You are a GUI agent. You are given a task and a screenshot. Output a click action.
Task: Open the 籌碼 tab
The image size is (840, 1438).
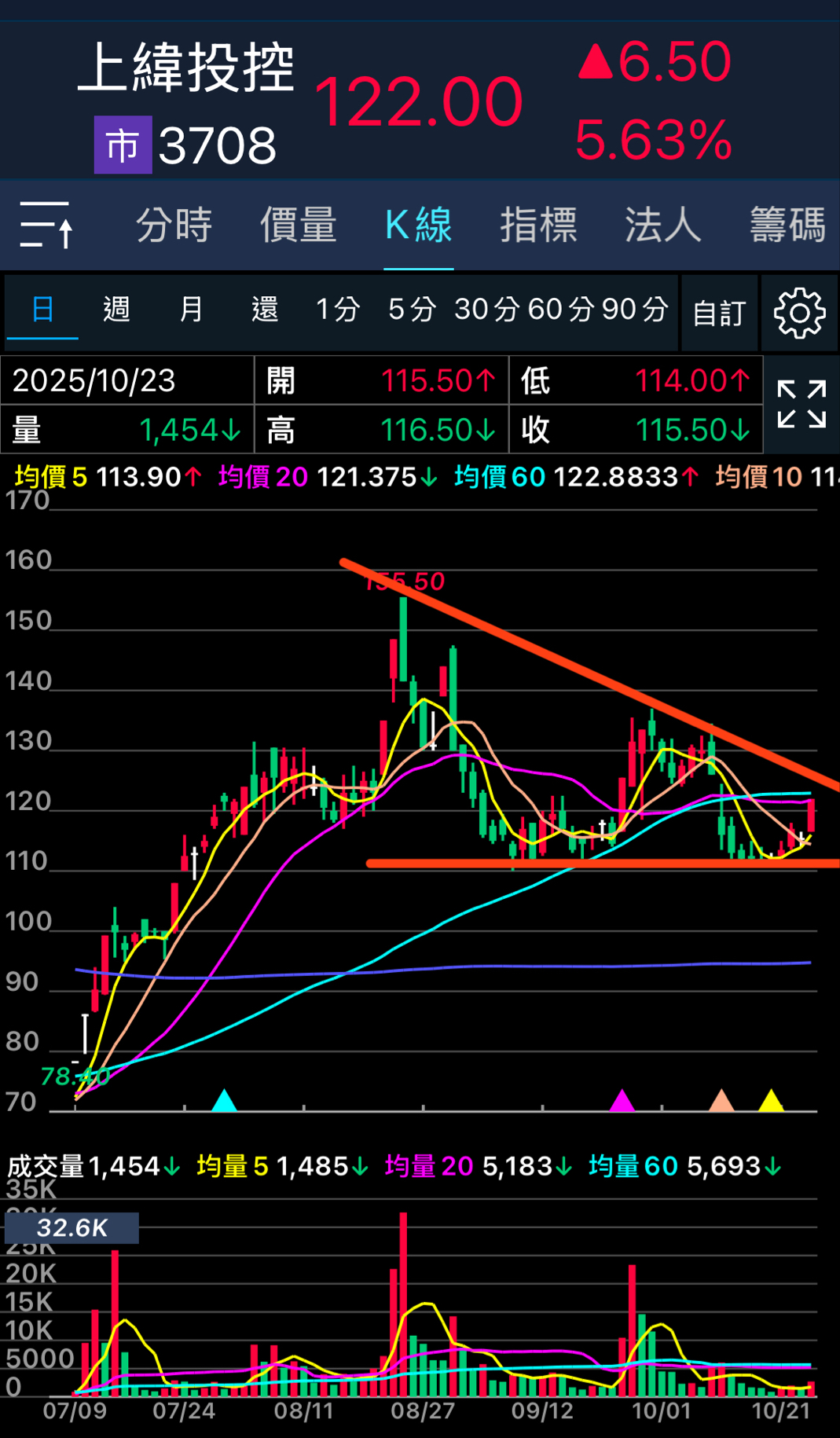tap(787, 226)
